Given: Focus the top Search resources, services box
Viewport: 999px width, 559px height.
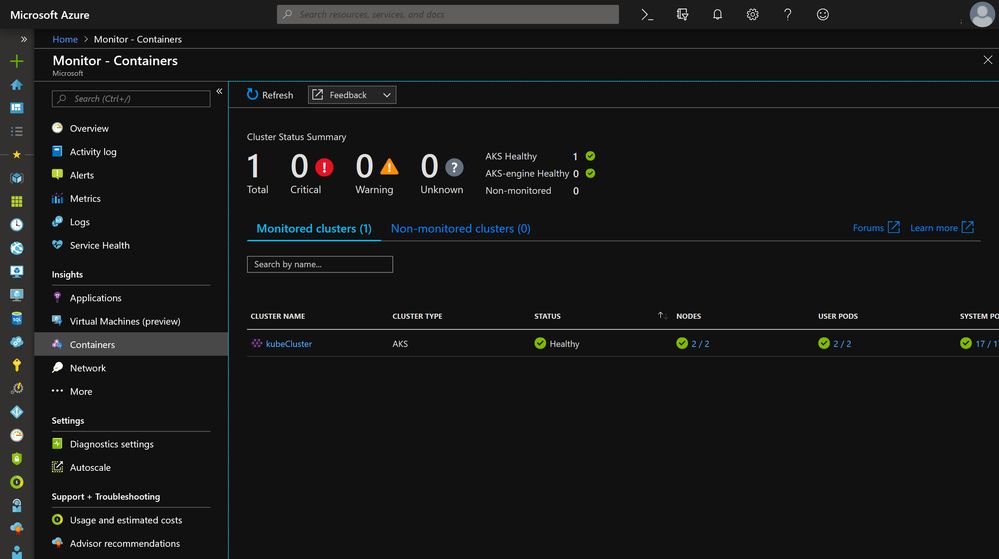Looking at the screenshot, I should (447, 15).
